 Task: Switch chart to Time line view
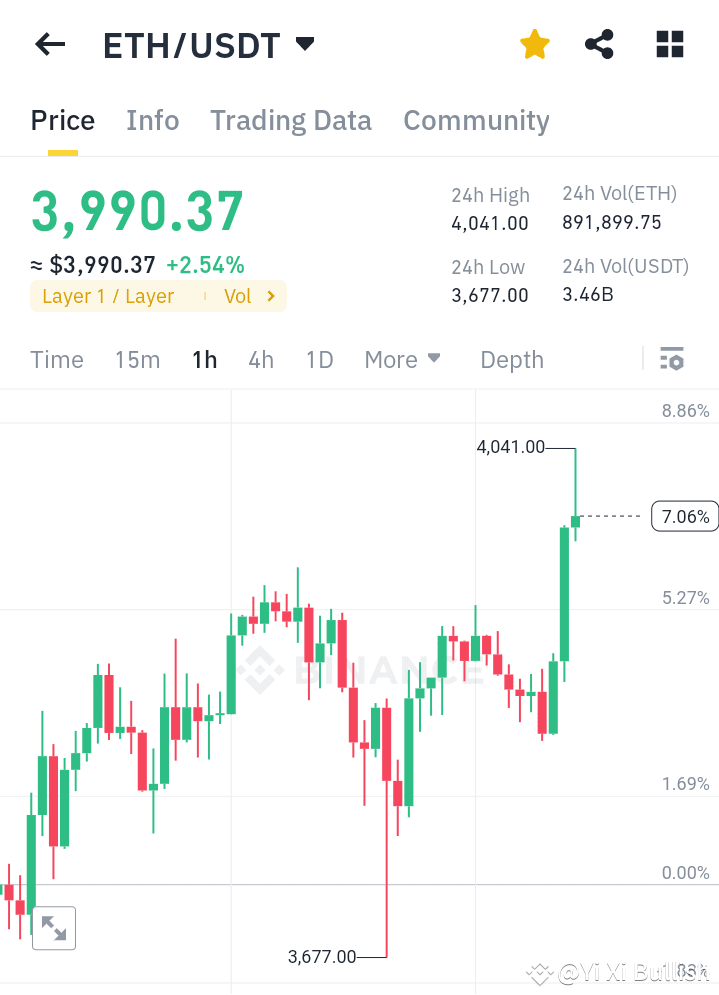pyautogui.click(x=56, y=359)
